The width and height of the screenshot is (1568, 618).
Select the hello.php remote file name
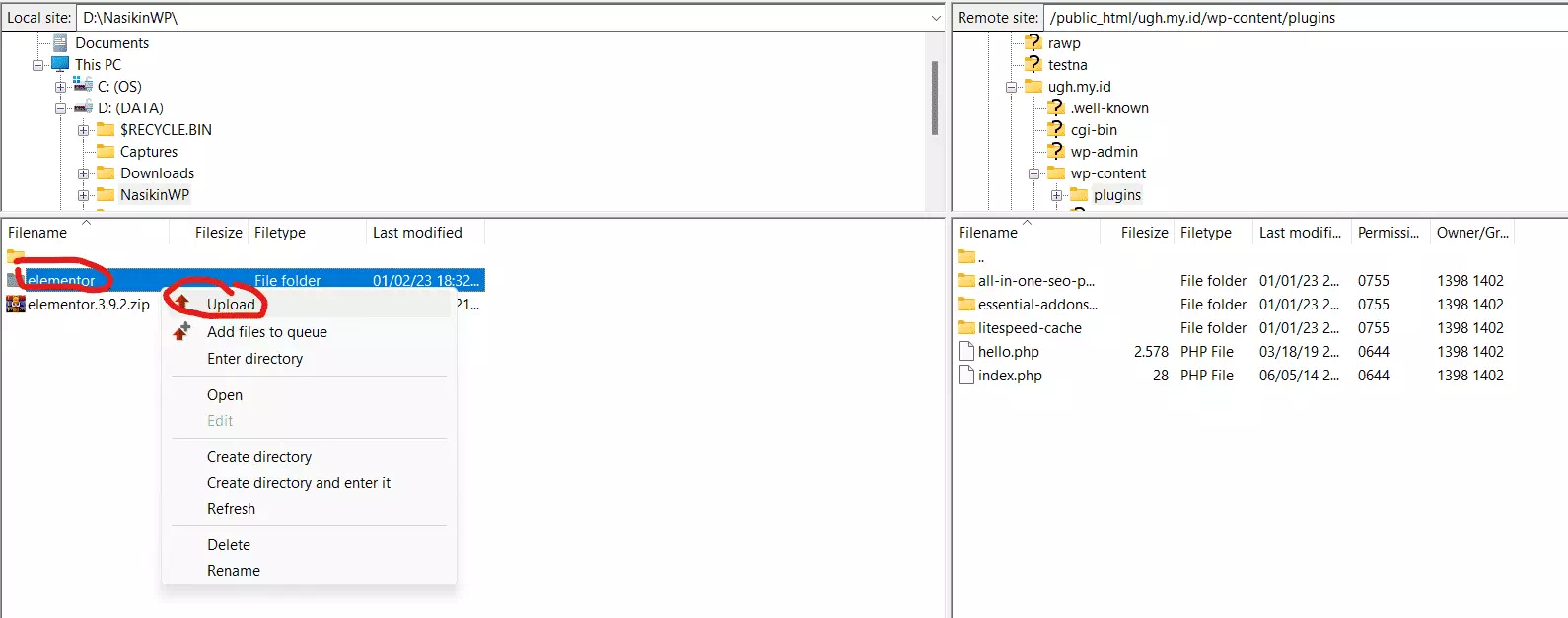pyautogui.click(x=1009, y=352)
